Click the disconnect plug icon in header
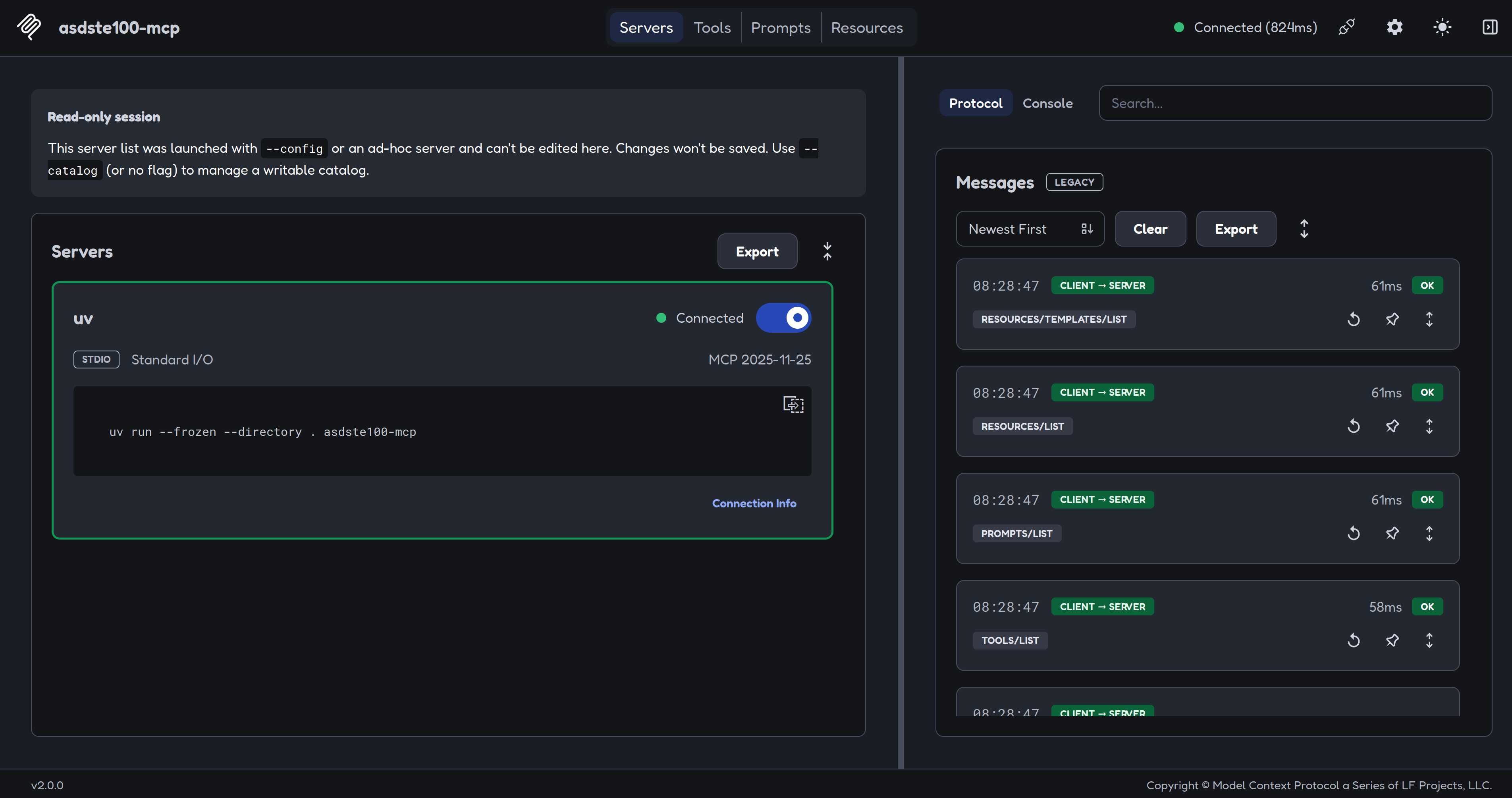The image size is (1512, 798). click(1347, 27)
